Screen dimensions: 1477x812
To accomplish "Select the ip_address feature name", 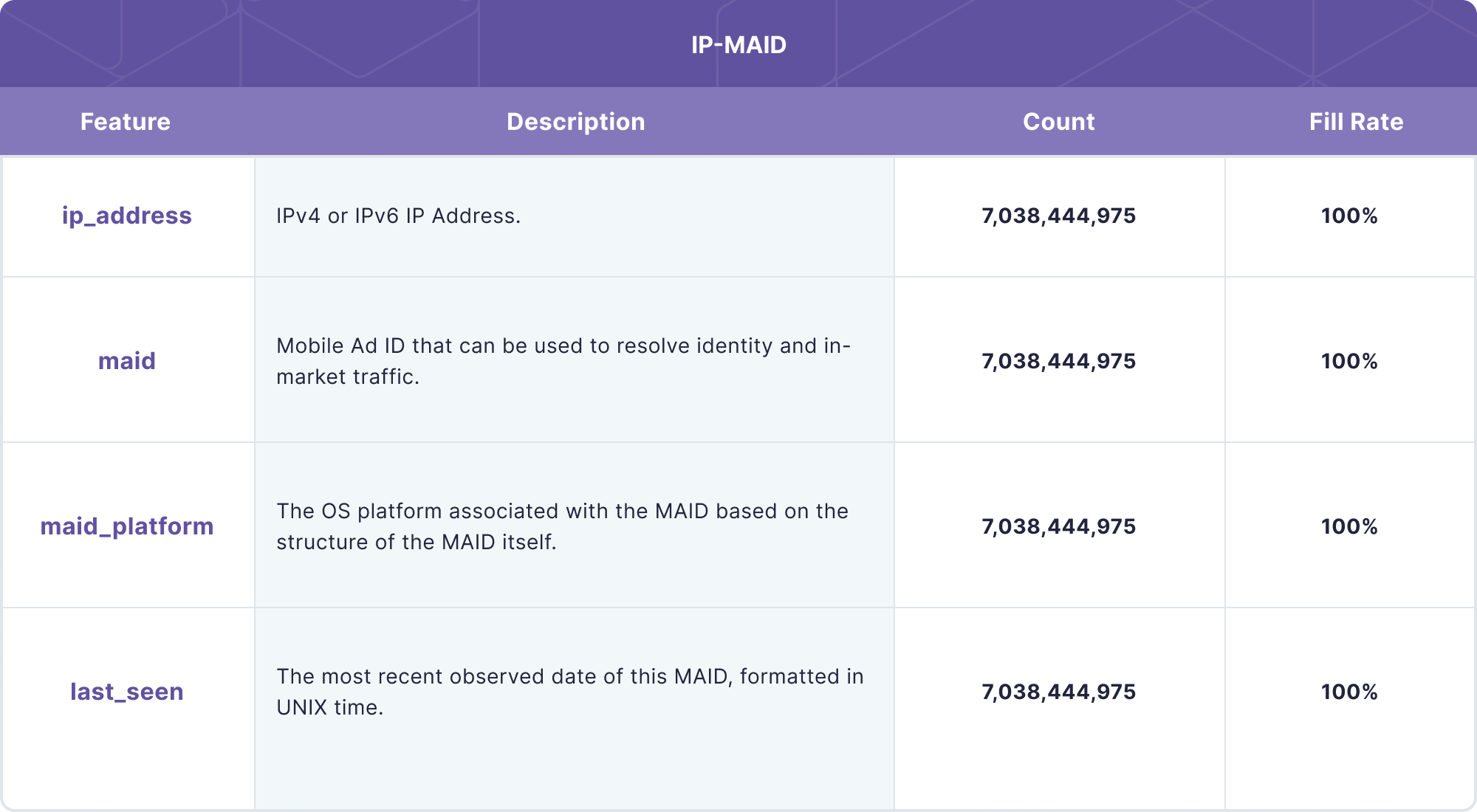I will pos(126,216).
